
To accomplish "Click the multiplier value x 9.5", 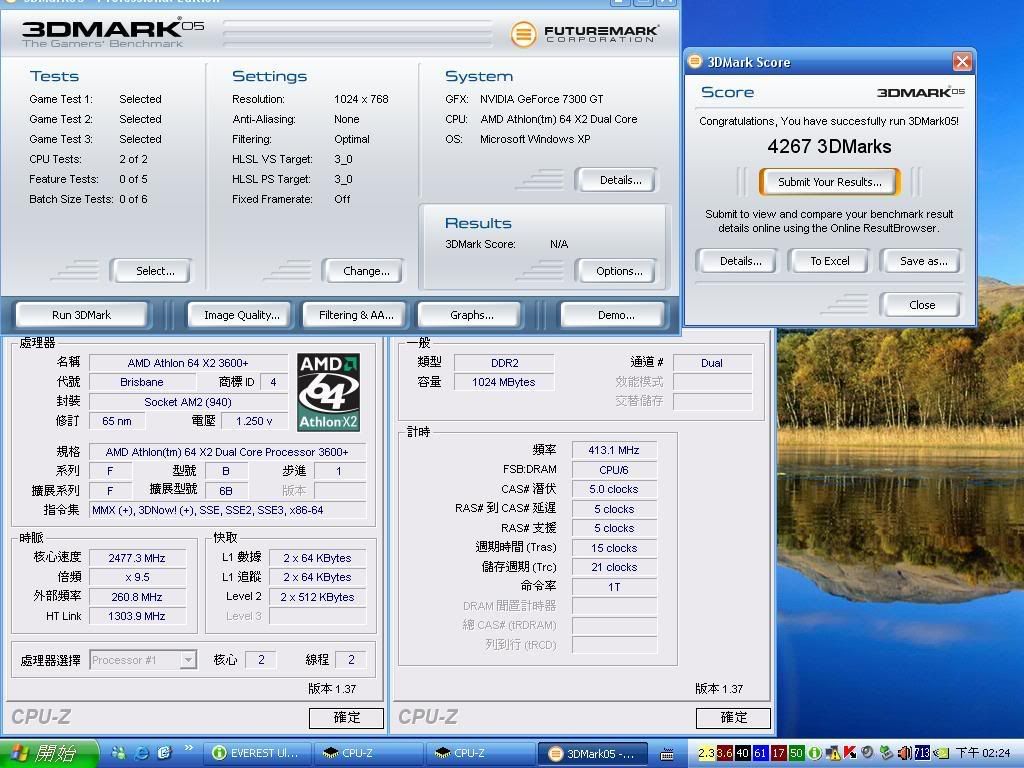I will [137, 577].
